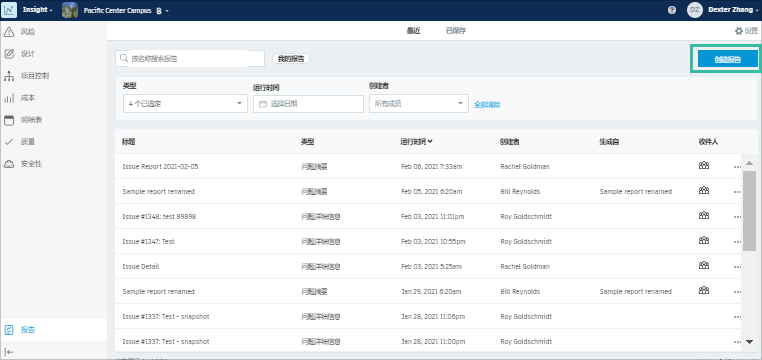This screenshot has width=762, height=360.
Task: Open the 安全性 helmet icon
Action: pyautogui.click(x=9, y=164)
